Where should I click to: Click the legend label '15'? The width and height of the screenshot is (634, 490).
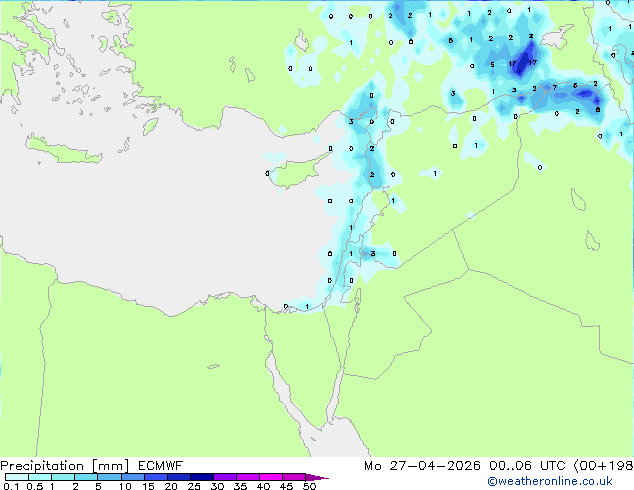[148, 486]
